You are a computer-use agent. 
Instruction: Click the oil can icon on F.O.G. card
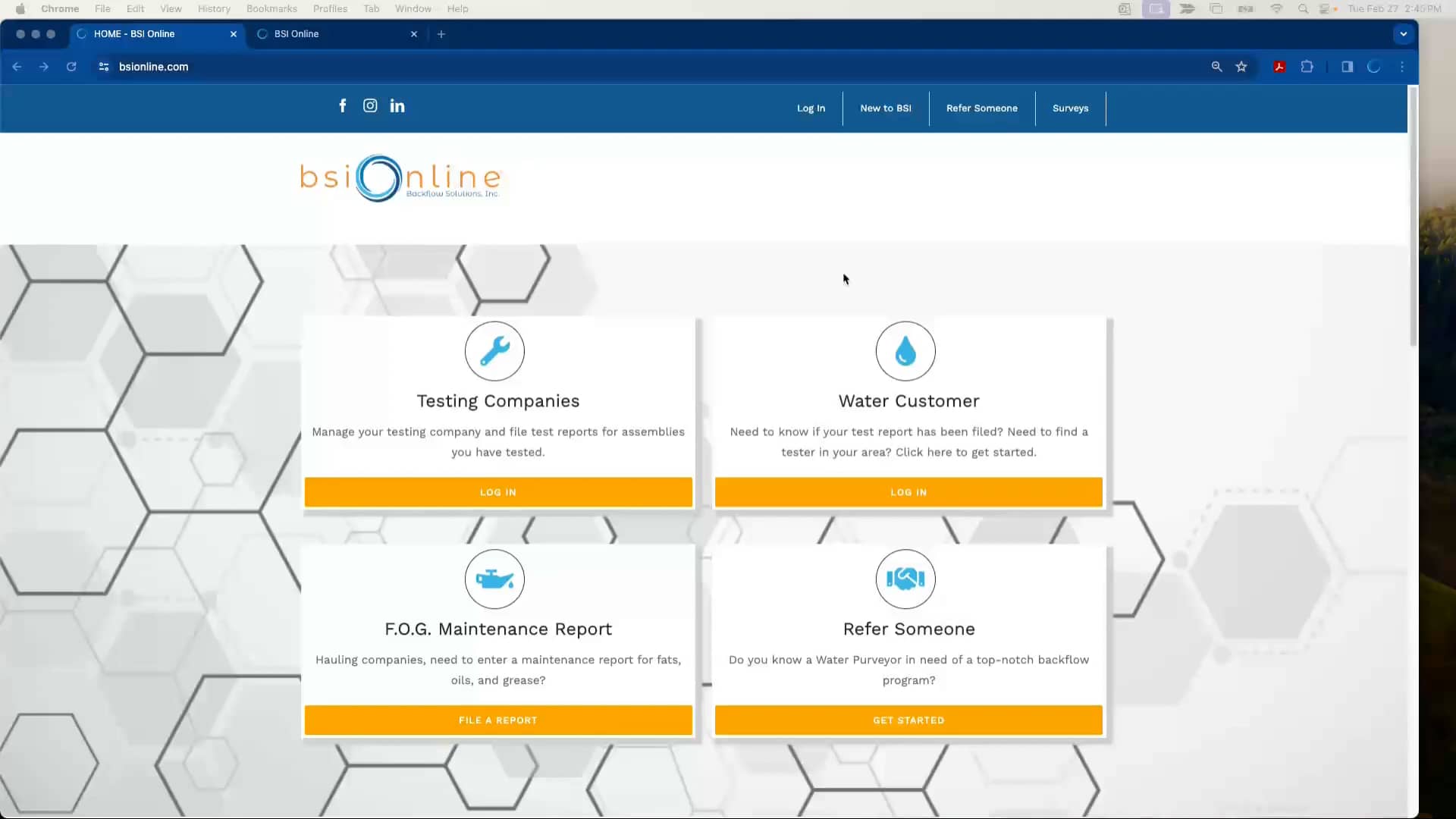coord(494,579)
